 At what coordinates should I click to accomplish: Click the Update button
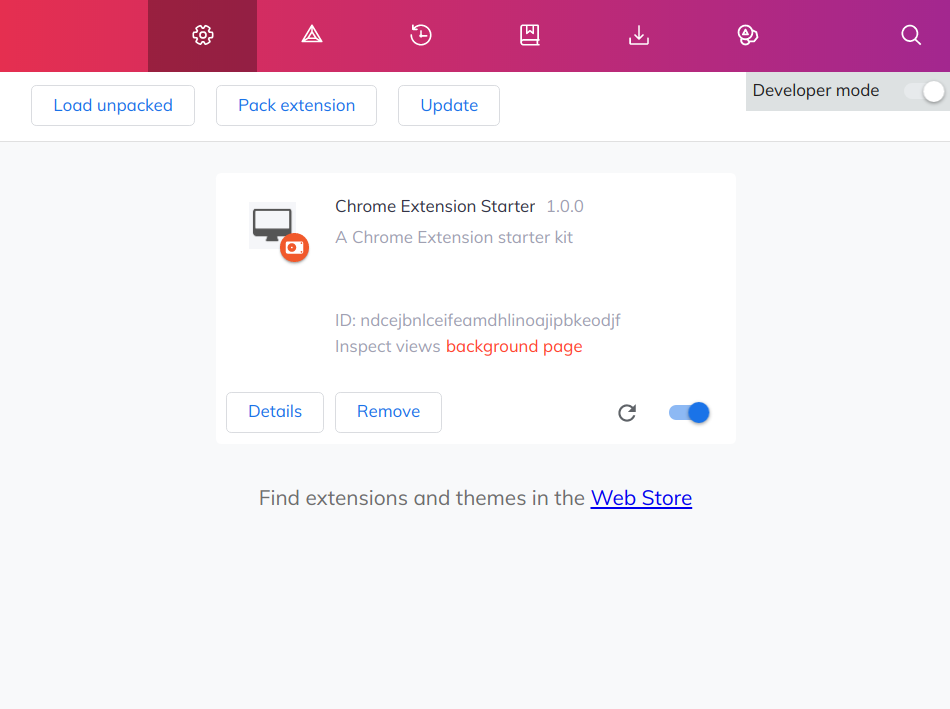(x=449, y=105)
